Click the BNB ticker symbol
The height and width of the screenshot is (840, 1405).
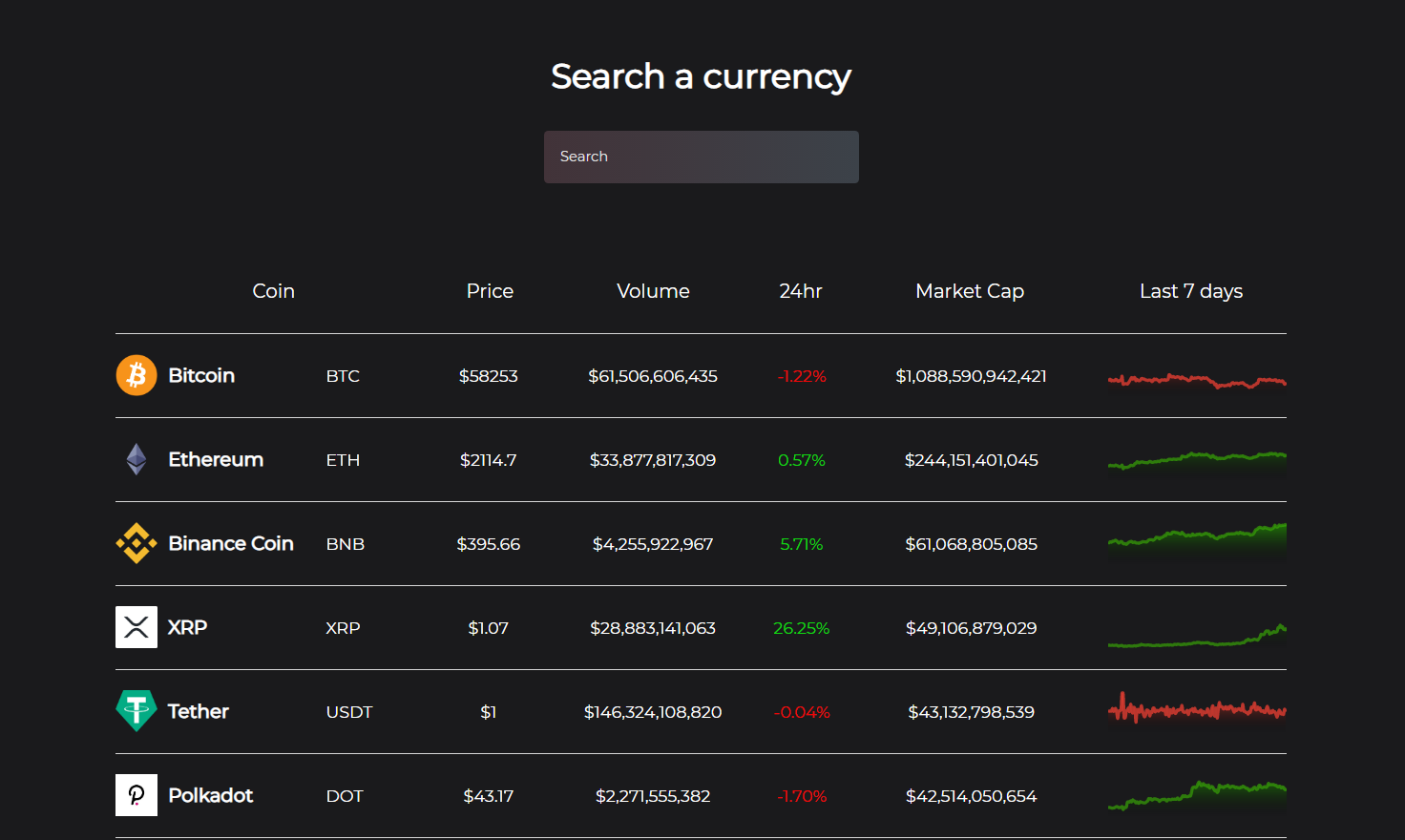(x=346, y=544)
